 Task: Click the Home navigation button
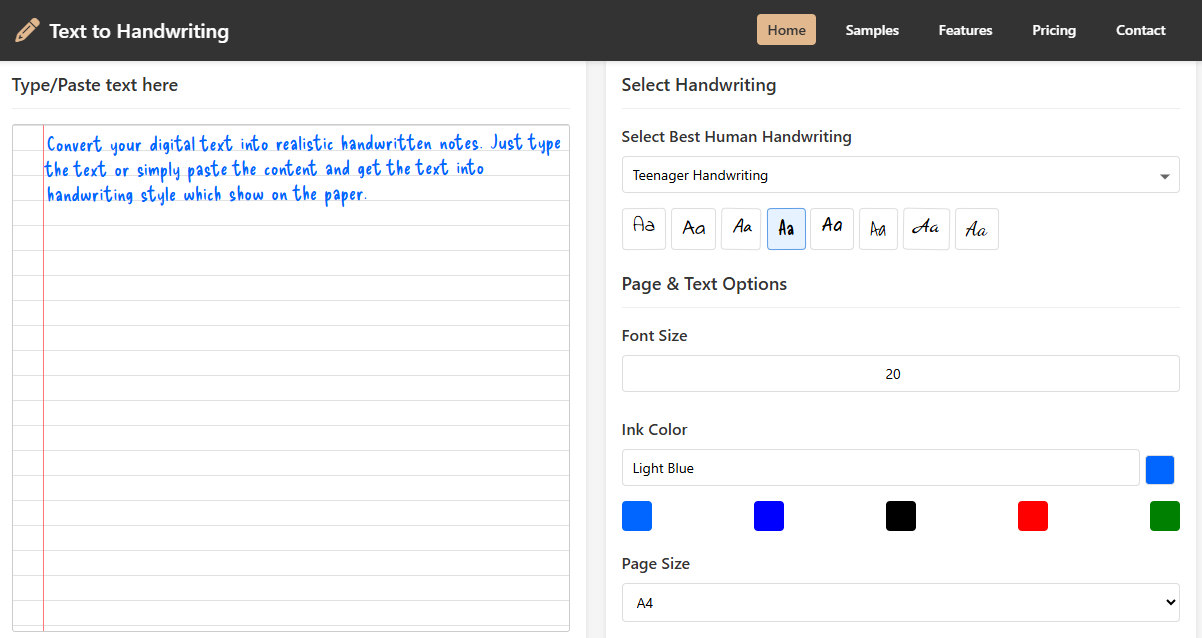point(786,29)
